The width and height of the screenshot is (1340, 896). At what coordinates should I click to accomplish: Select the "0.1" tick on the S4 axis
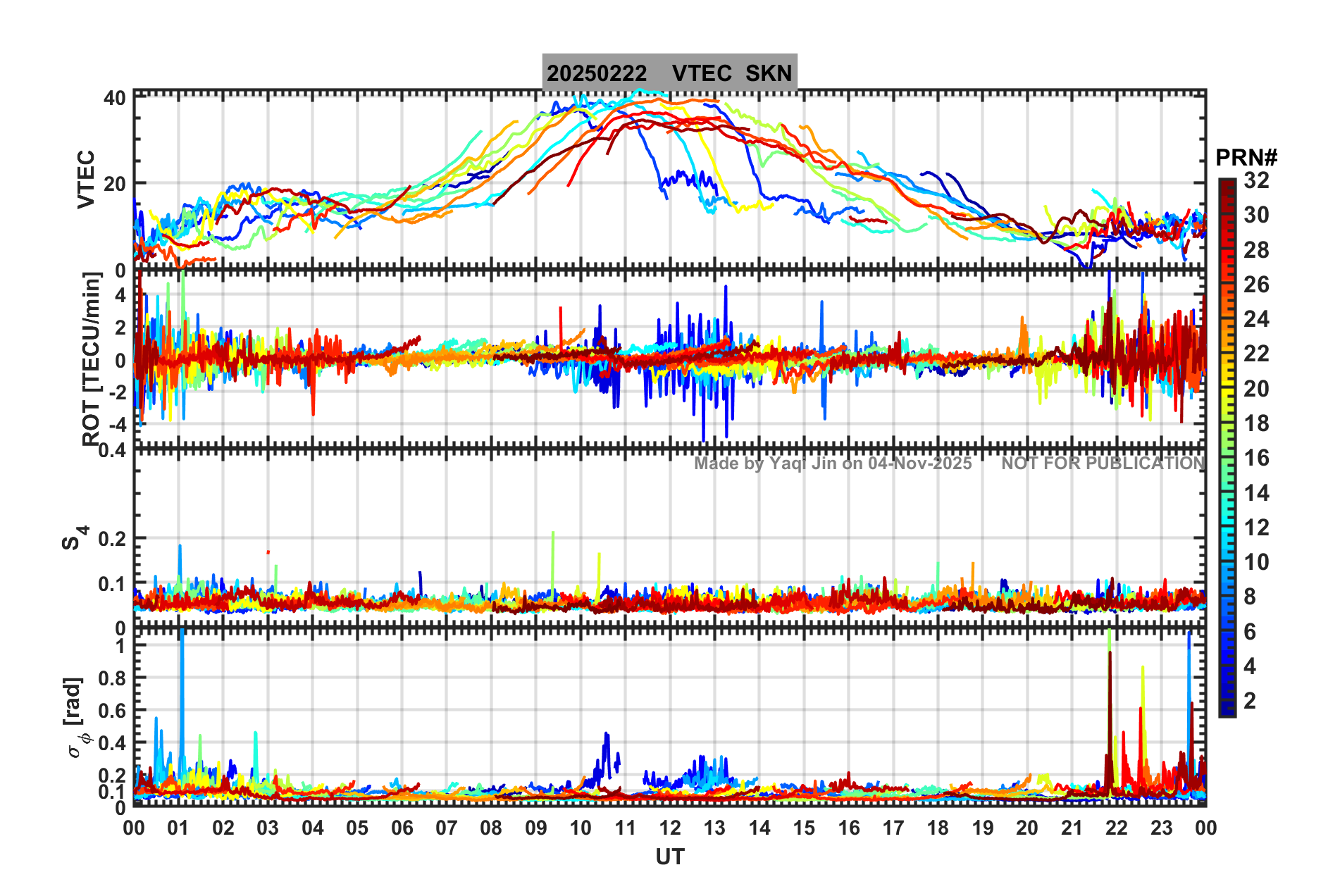click(113, 584)
